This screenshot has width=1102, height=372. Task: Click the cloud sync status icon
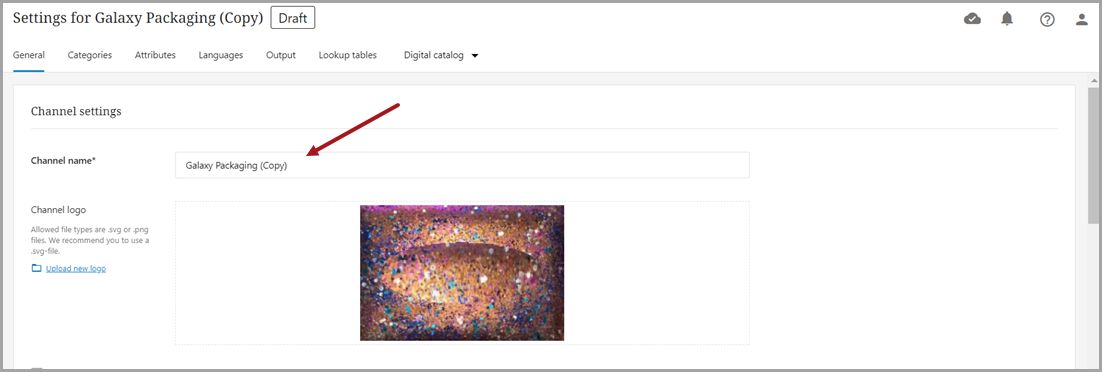point(973,19)
